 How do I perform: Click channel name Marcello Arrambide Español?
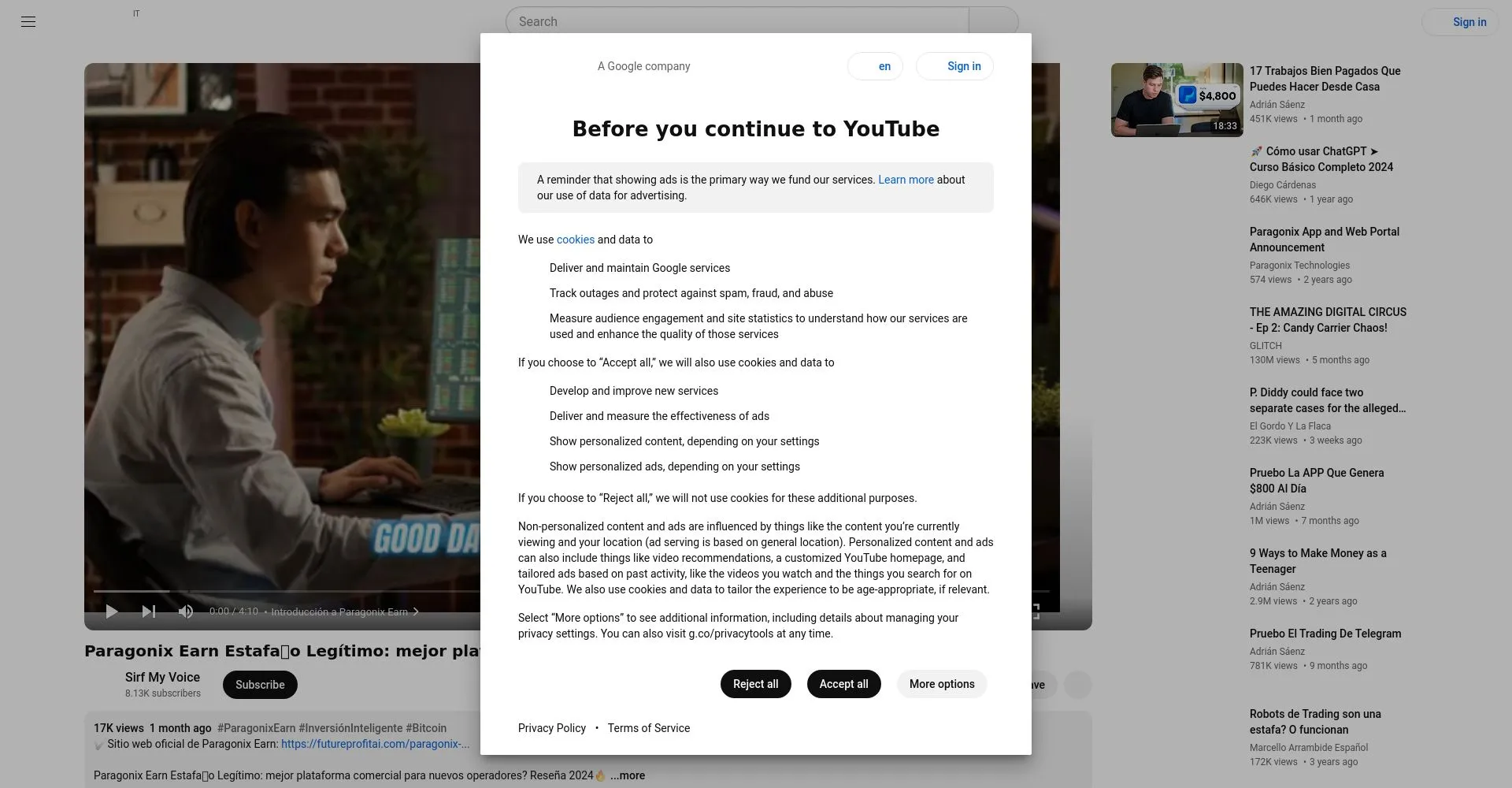1309,748
